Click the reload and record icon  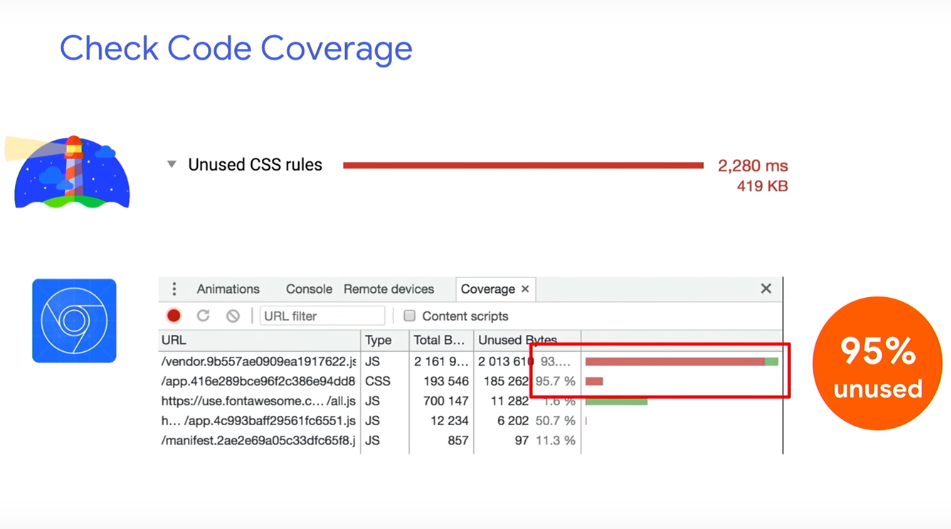click(x=203, y=315)
